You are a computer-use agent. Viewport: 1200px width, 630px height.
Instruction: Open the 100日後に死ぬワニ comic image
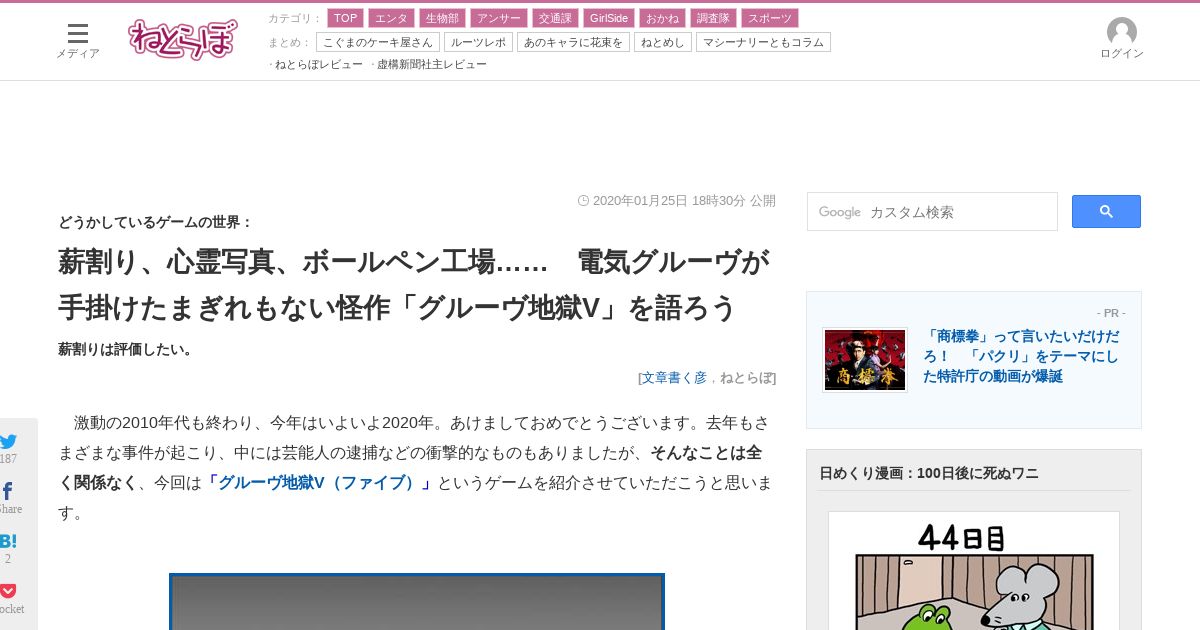pos(974,571)
